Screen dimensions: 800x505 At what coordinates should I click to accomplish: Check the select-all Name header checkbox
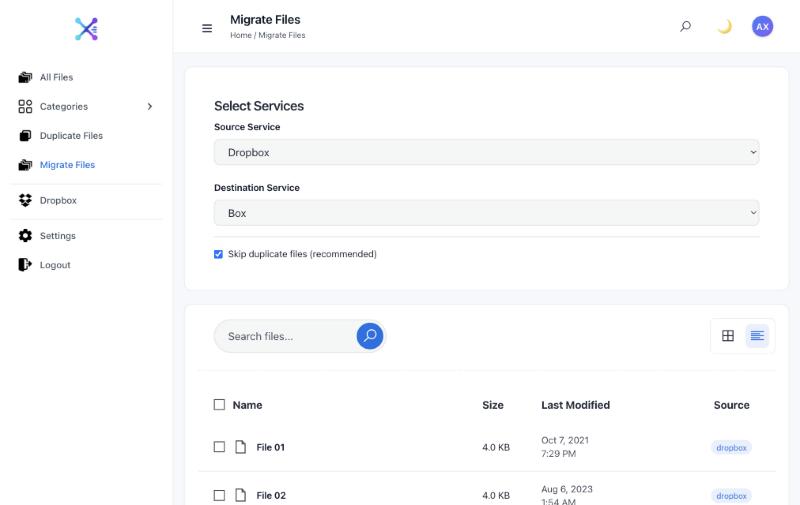(219, 405)
